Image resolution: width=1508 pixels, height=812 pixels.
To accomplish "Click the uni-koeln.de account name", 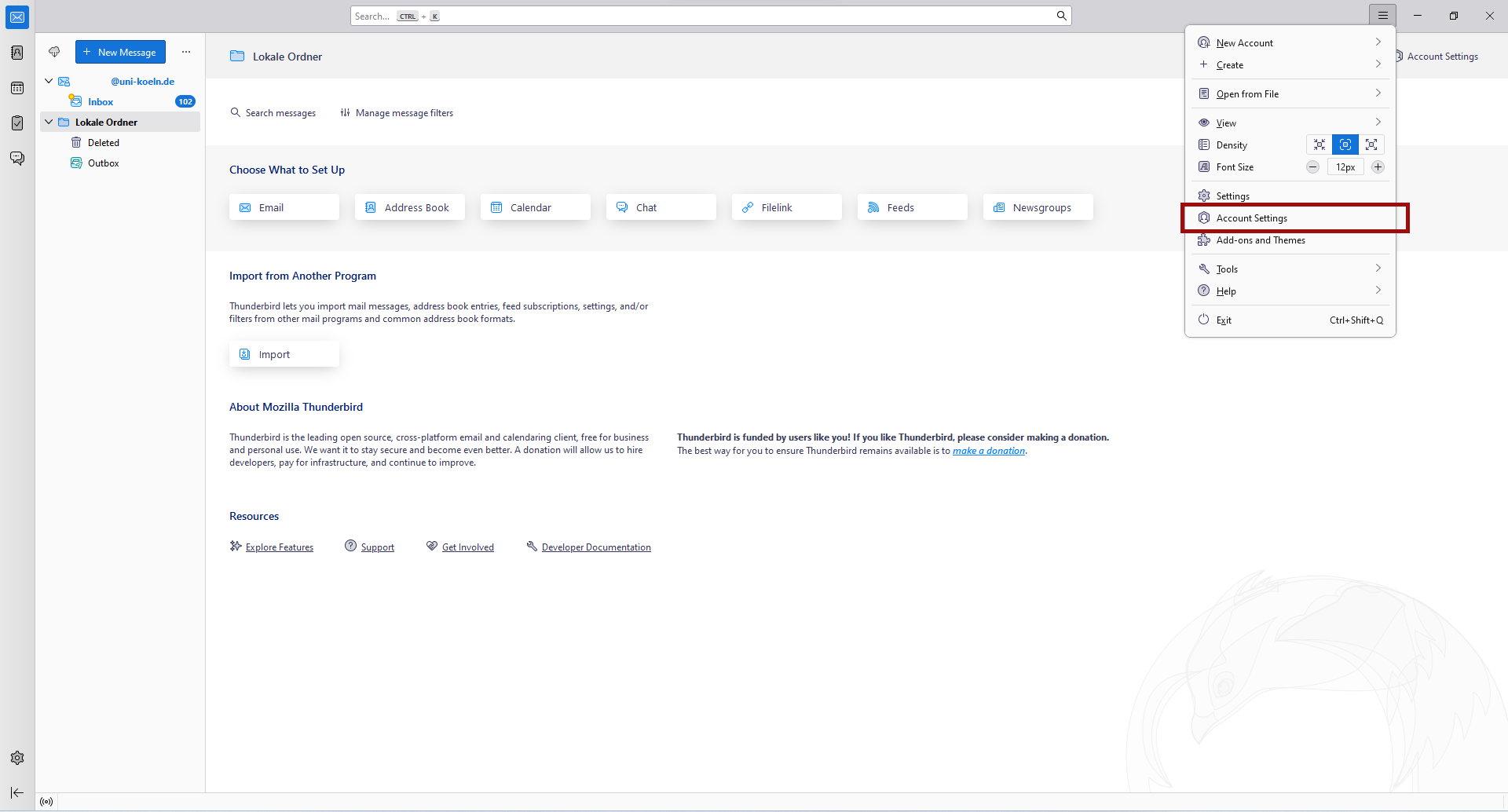I will coord(142,81).
